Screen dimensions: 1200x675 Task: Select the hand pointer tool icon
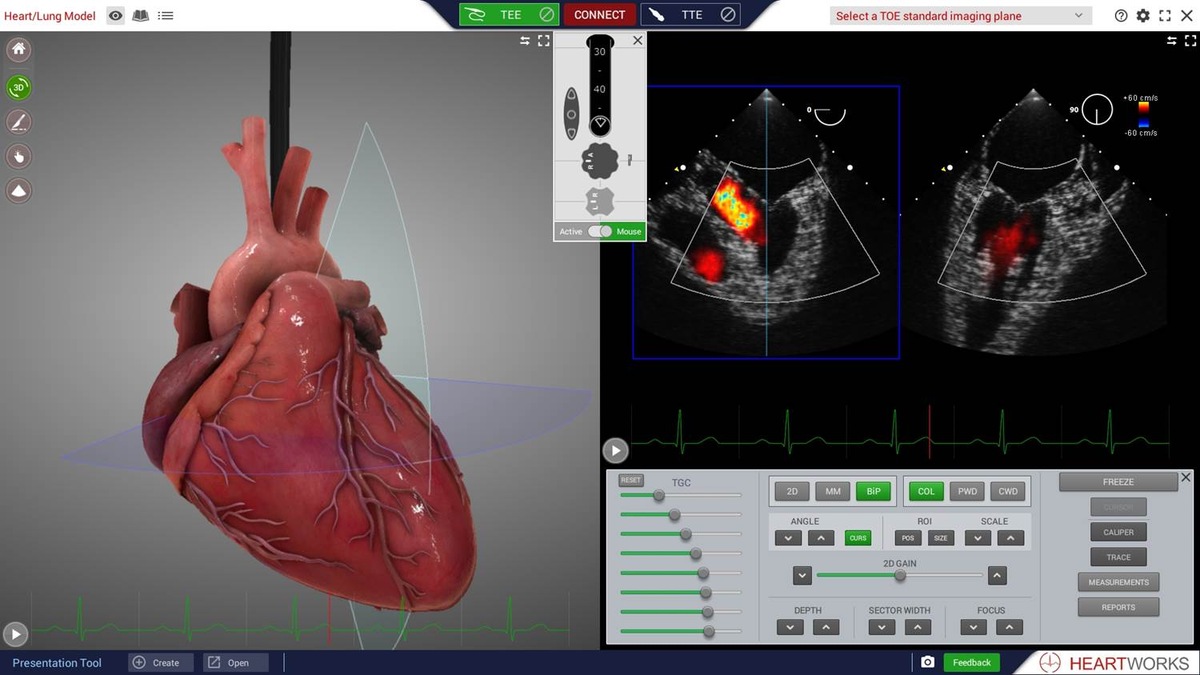pos(18,155)
